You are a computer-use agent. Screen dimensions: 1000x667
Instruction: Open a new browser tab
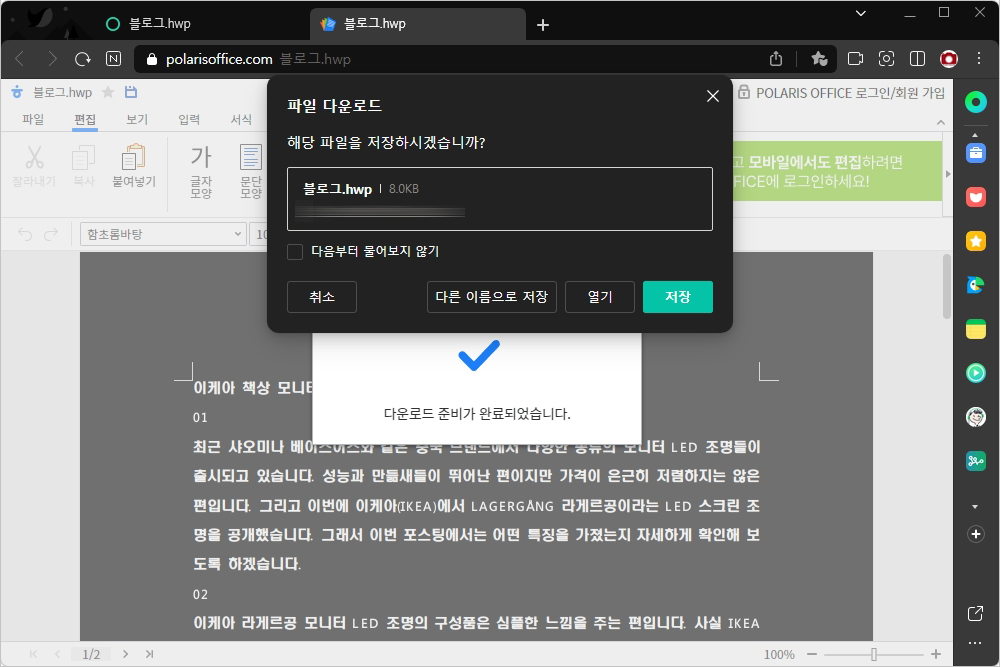(x=543, y=25)
